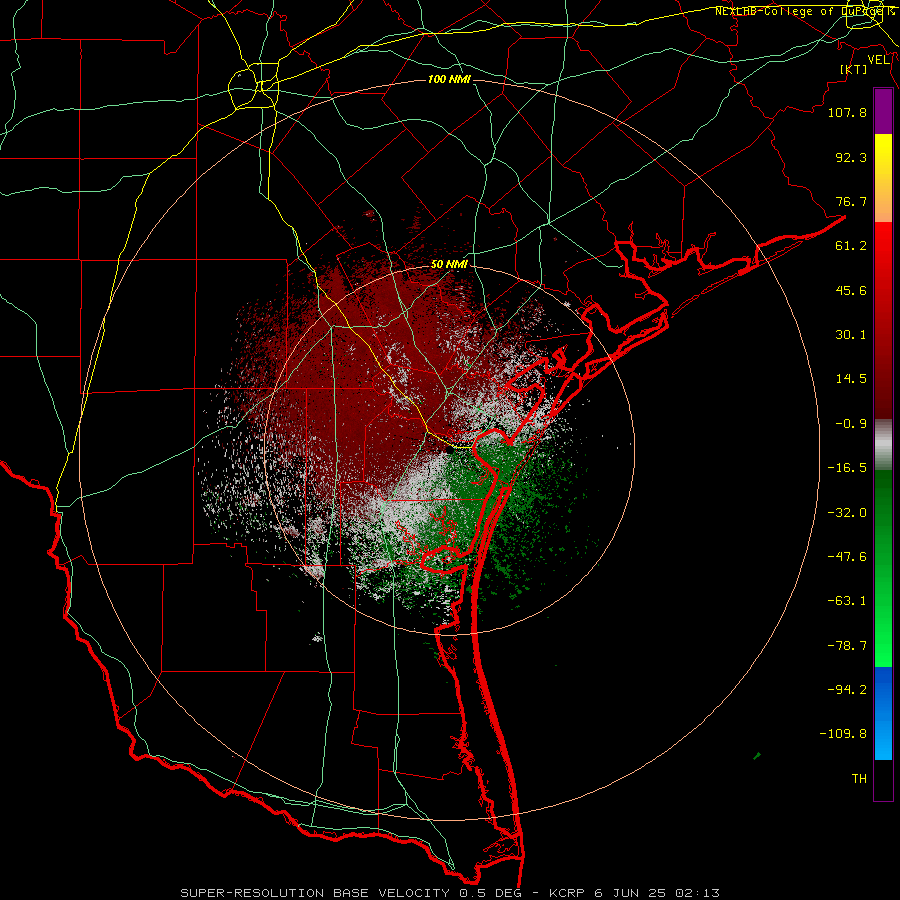This screenshot has width=900, height=900.
Task: Click the 61.2 legend value
Action: pyautogui.click(x=851, y=246)
